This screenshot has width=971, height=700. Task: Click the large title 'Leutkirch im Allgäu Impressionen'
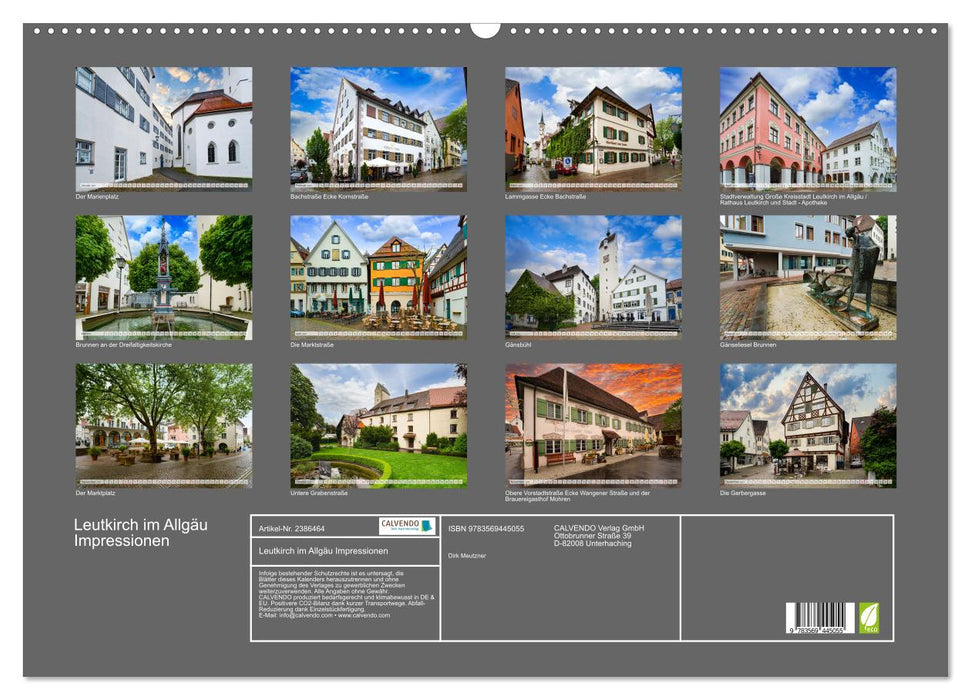141,533
